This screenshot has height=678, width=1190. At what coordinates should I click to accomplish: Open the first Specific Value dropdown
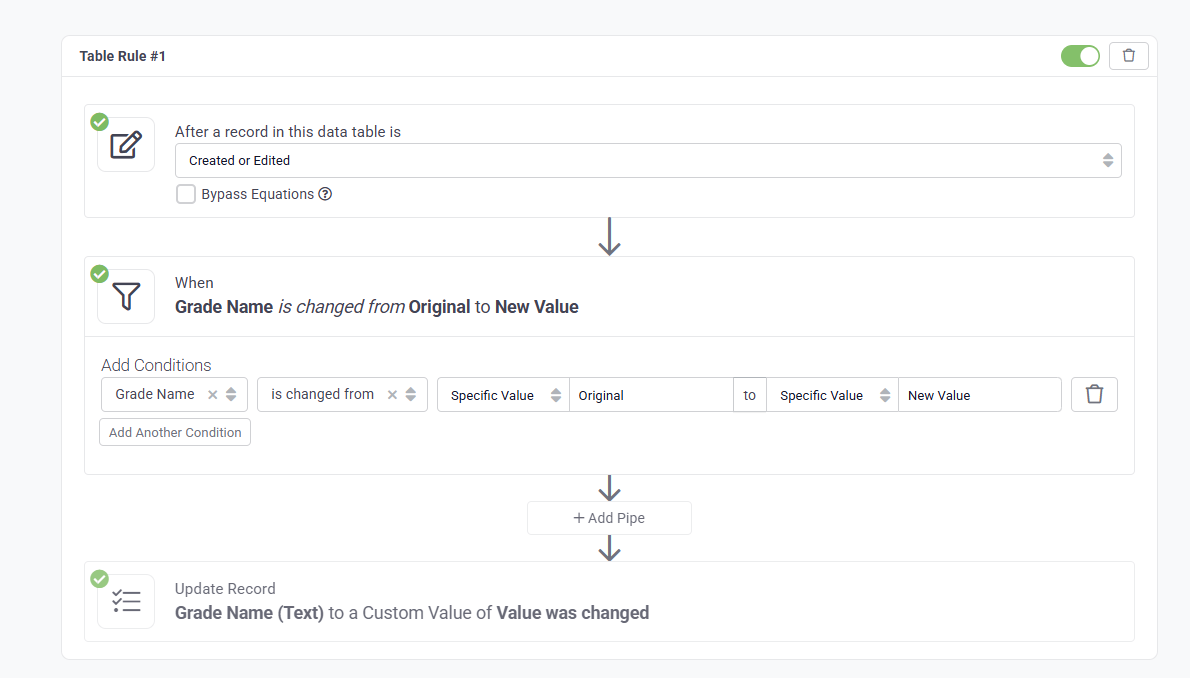pos(503,395)
